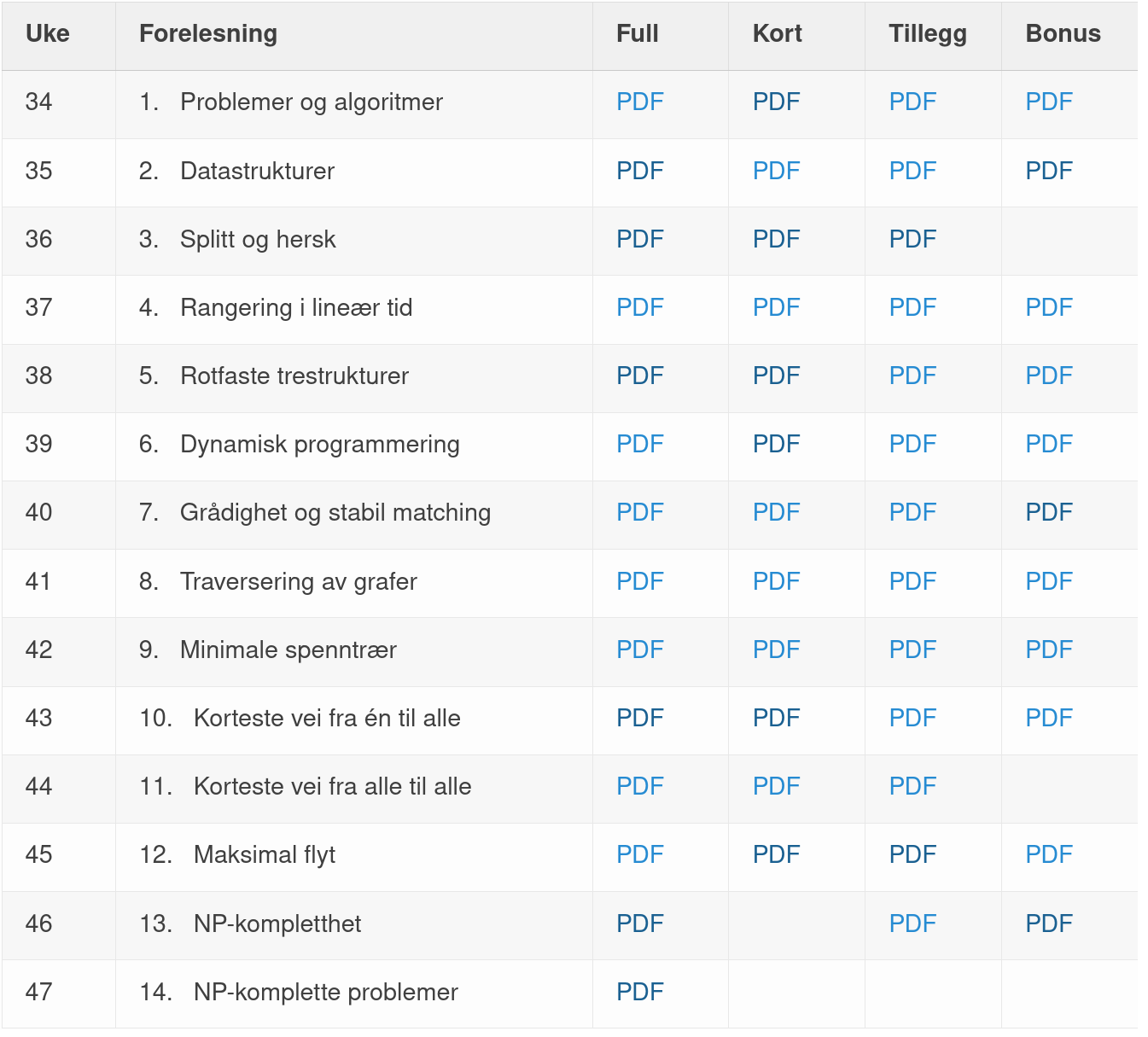Click Full PDF for Rotfaste trestrukturer

click(639, 376)
